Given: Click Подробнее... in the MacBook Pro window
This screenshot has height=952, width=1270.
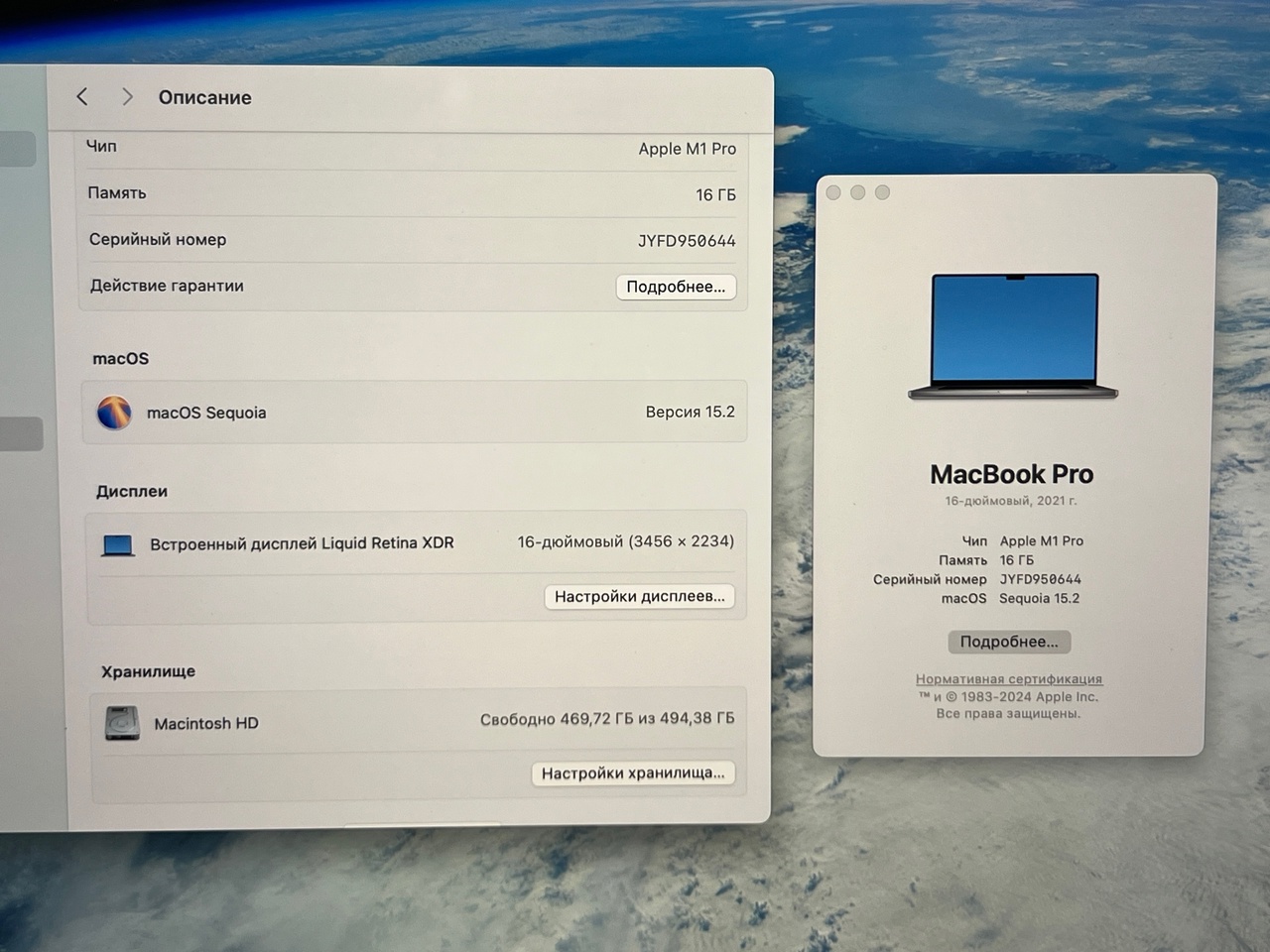Looking at the screenshot, I should pos(1008,642).
